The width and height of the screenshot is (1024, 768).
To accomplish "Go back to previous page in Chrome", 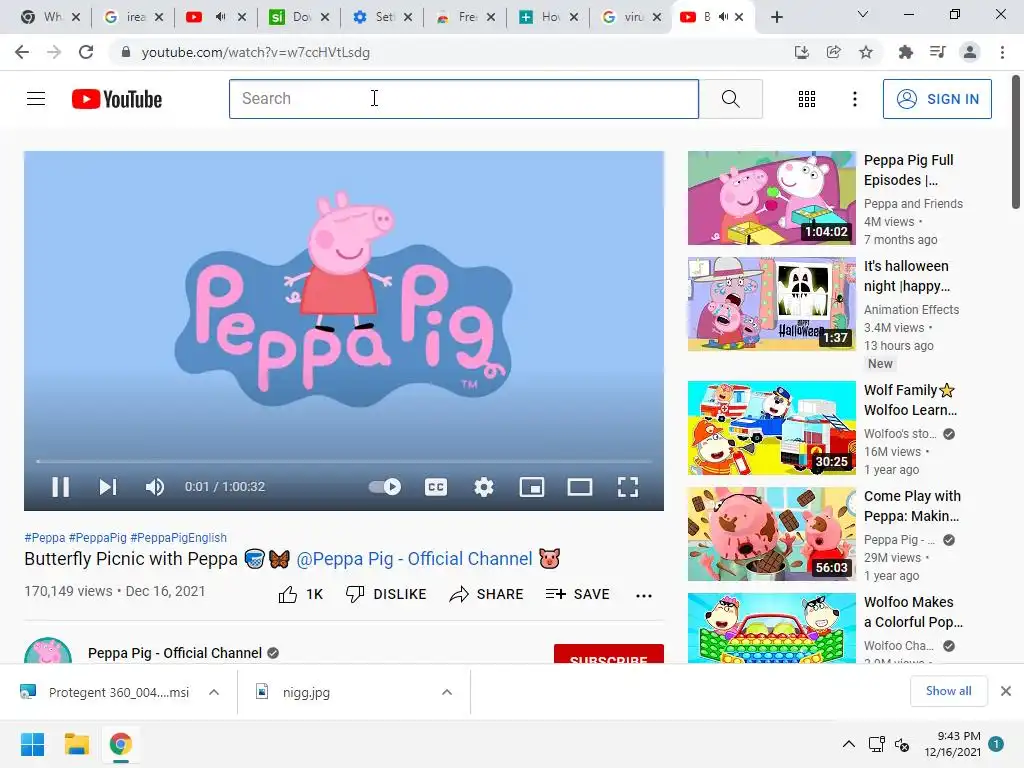I will [22, 52].
